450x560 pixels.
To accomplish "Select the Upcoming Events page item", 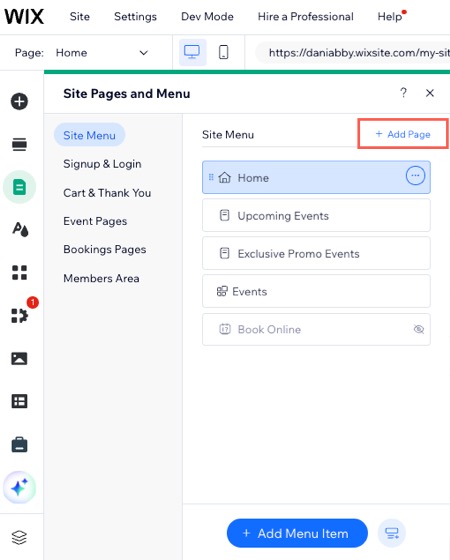I will pos(316,215).
